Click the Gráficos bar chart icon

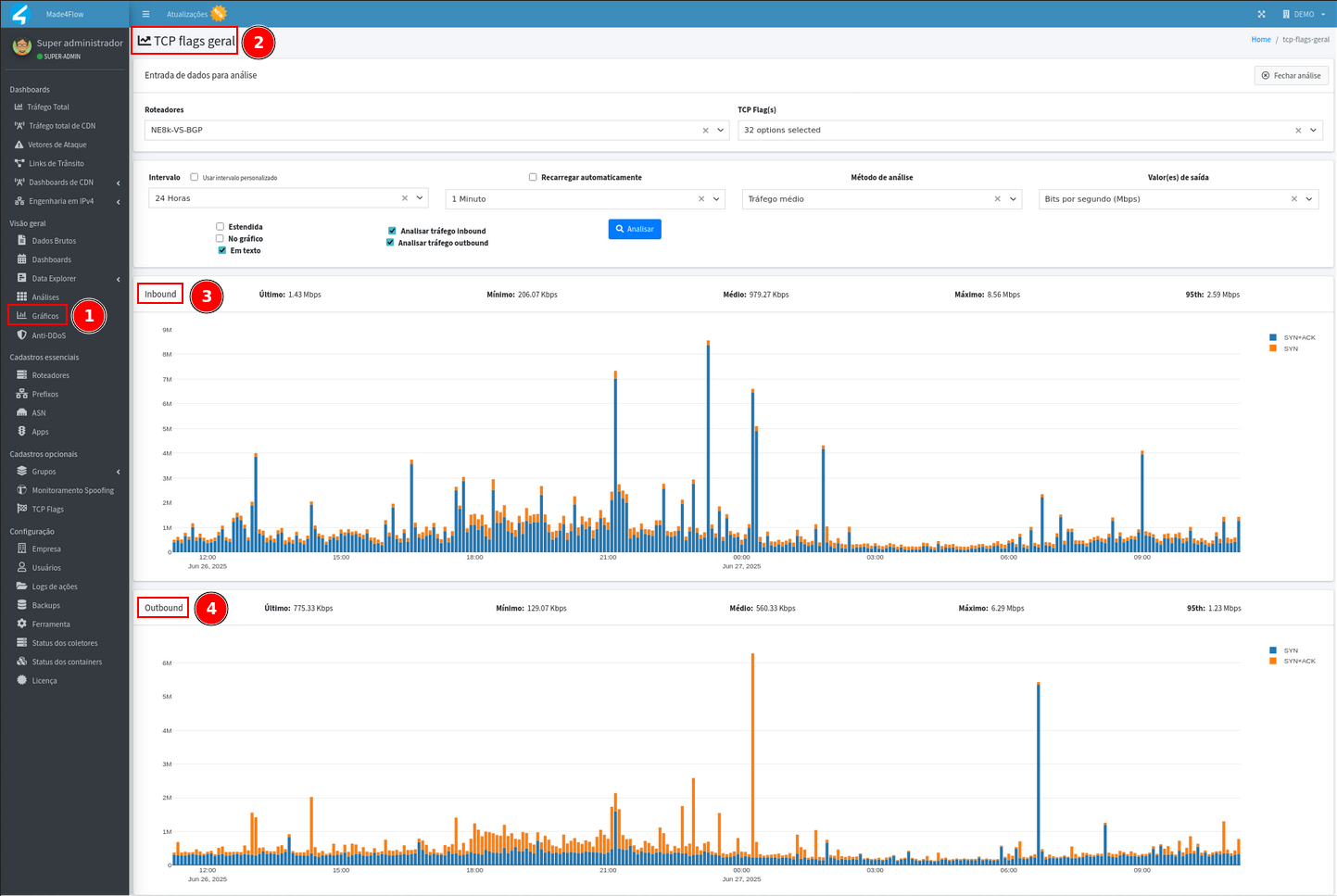click(x=22, y=315)
